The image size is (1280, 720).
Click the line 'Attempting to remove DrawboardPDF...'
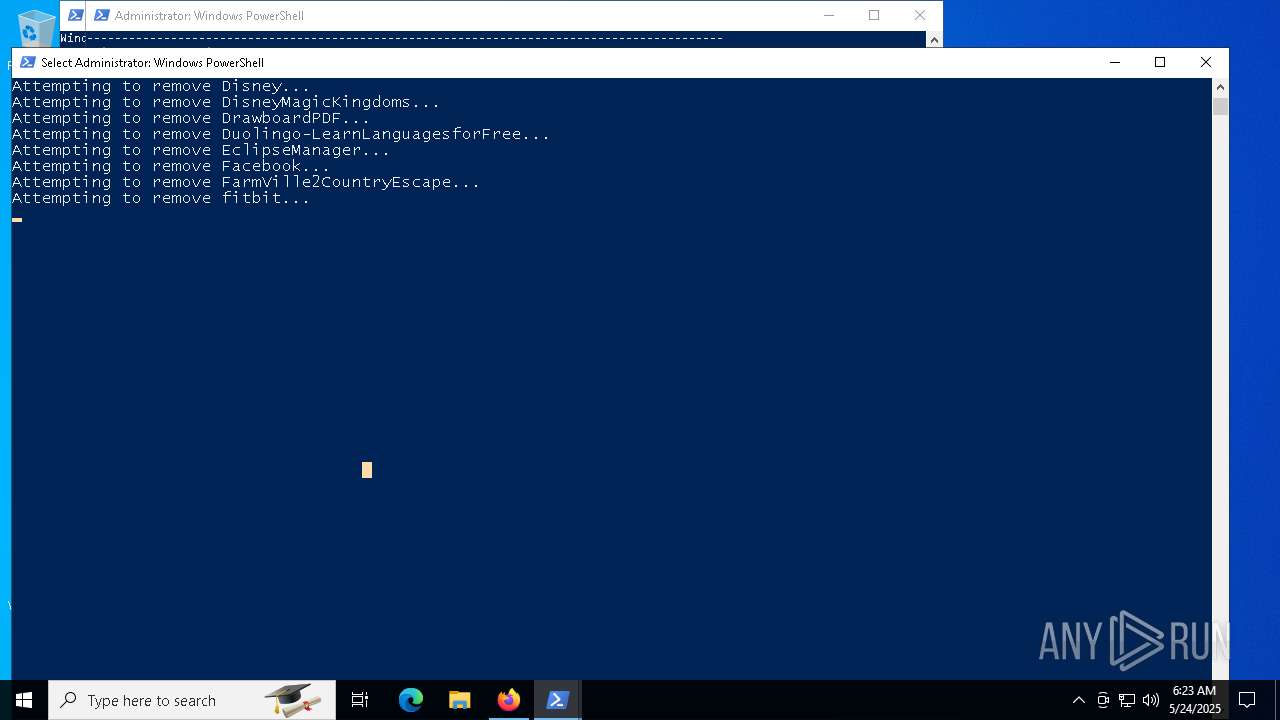191,118
